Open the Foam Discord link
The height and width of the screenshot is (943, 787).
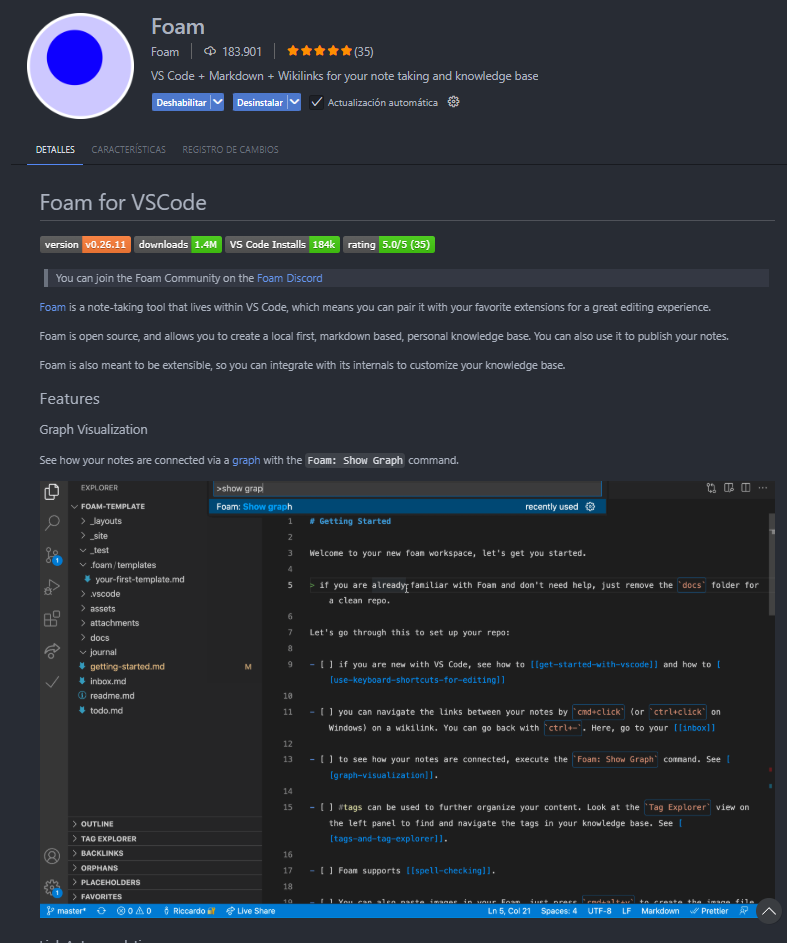click(289, 278)
